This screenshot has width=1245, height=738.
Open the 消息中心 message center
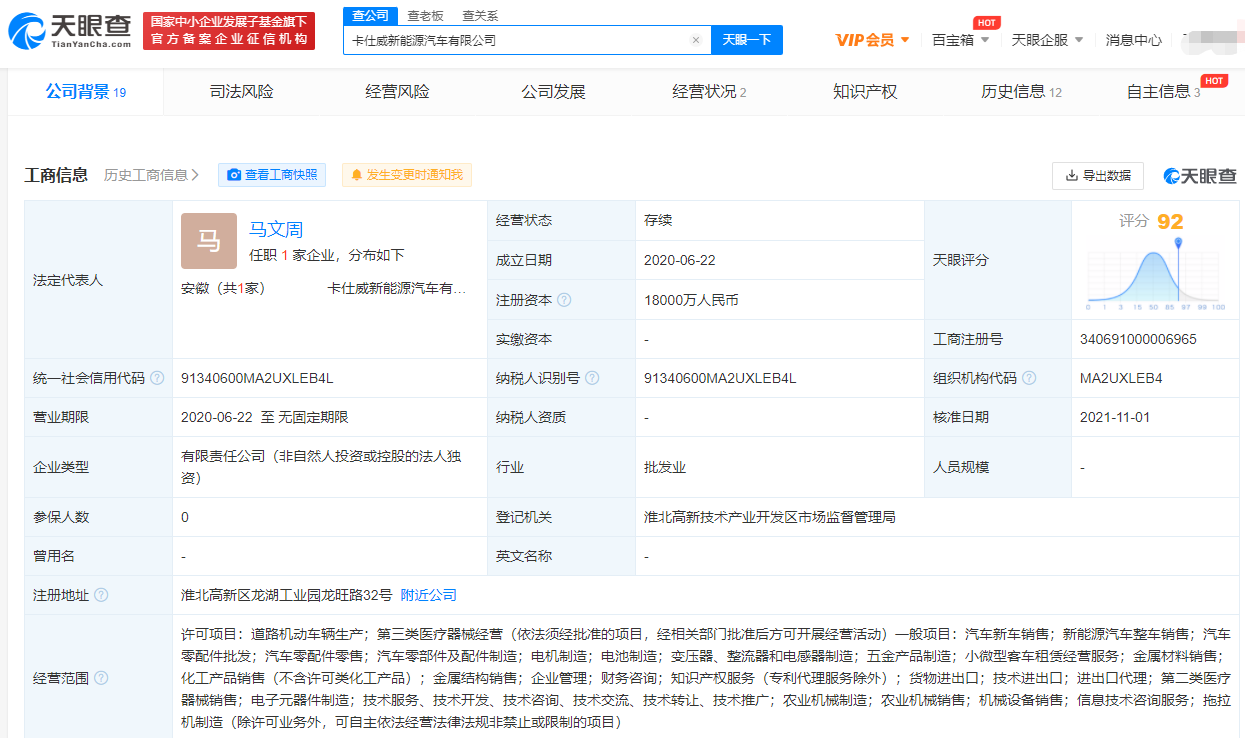click(x=1134, y=40)
